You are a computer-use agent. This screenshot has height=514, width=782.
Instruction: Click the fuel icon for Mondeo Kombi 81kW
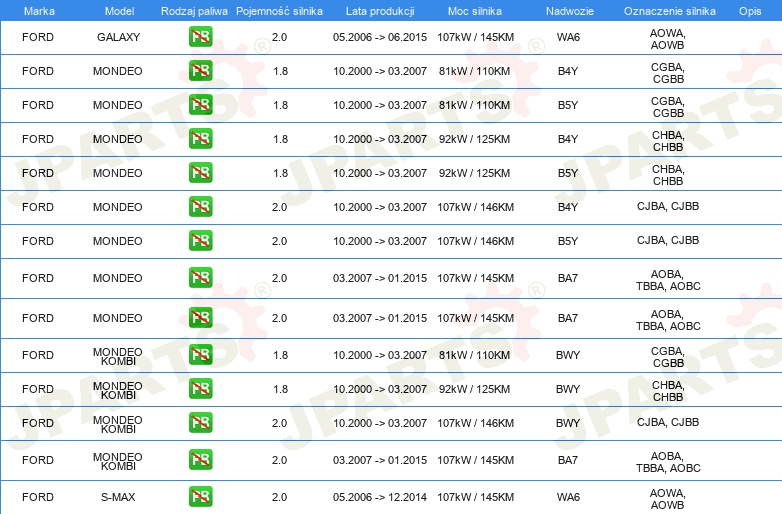[x=200, y=354]
